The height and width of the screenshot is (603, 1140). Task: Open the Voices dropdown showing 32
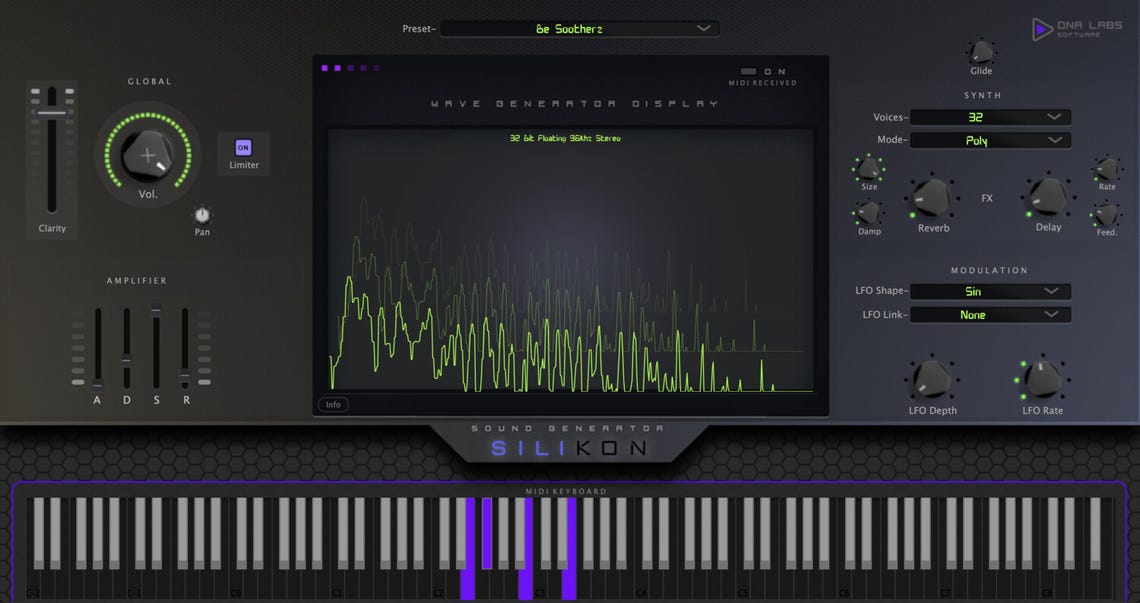coord(990,117)
